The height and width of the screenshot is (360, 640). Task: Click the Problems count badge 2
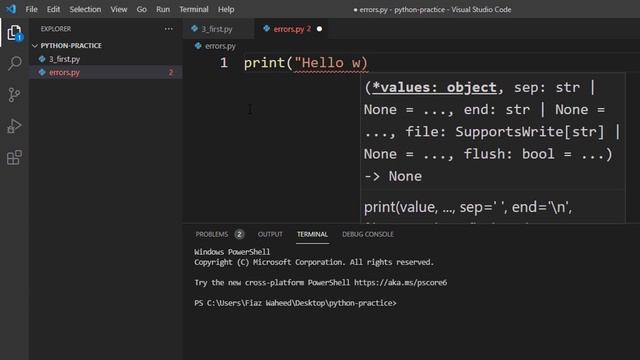(x=239, y=234)
